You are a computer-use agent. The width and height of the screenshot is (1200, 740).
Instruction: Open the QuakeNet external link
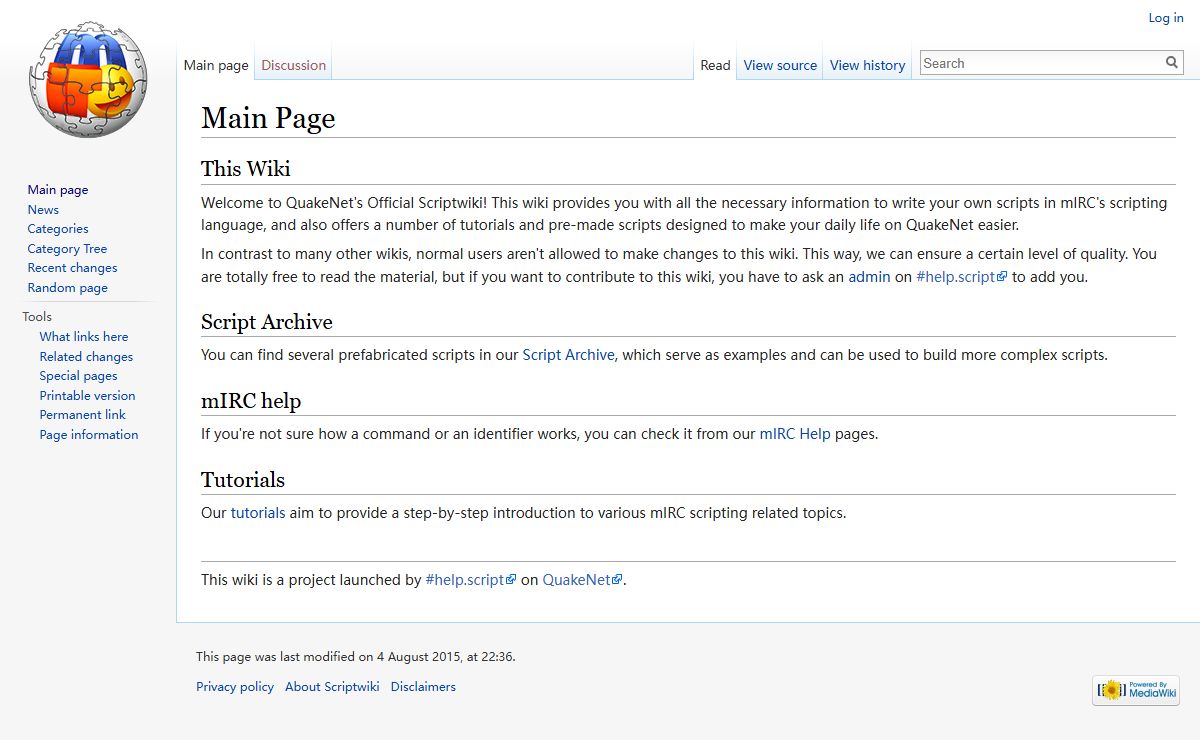[x=582, y=579]
